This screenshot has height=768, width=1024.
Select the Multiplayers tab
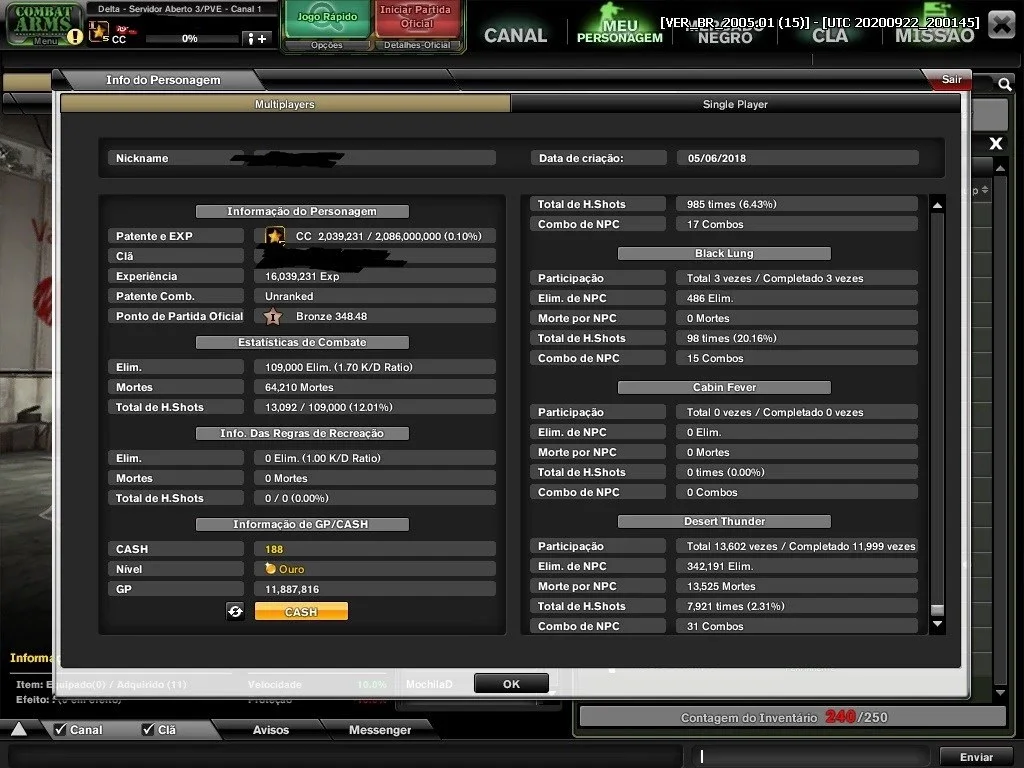coord(285,104)
